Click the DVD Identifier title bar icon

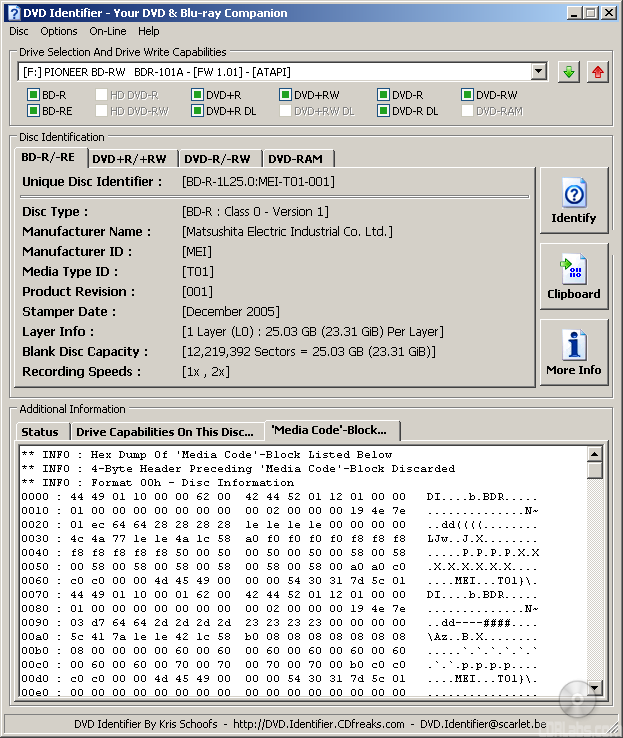click(12, 12)
